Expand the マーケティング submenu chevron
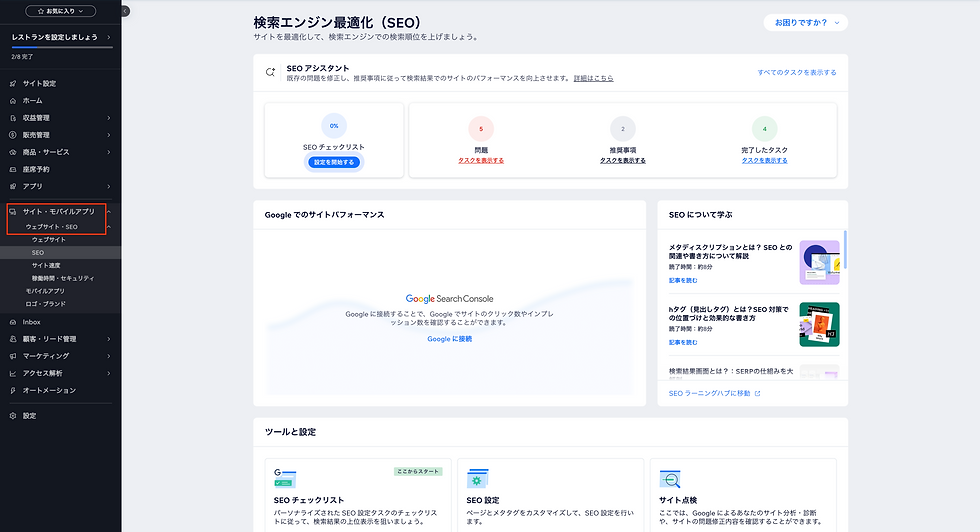 tap(109, 356)
